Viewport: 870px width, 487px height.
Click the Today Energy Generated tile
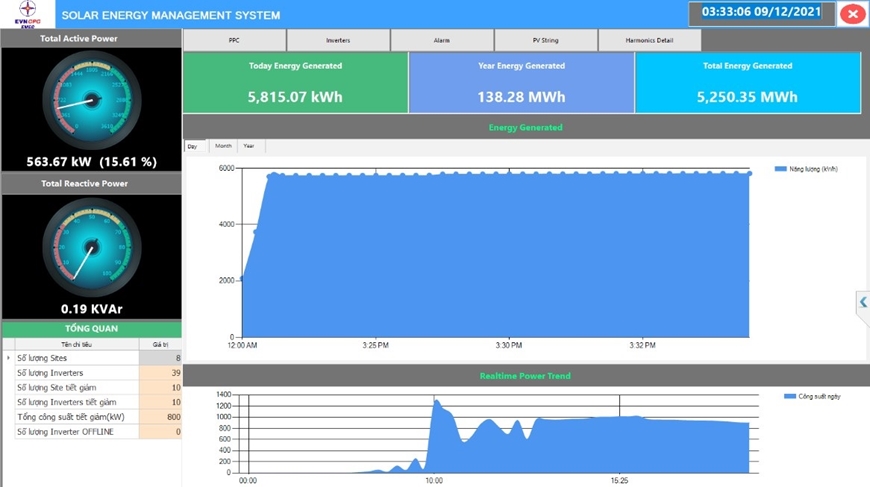pyautogui.click(x=295, y=83)
